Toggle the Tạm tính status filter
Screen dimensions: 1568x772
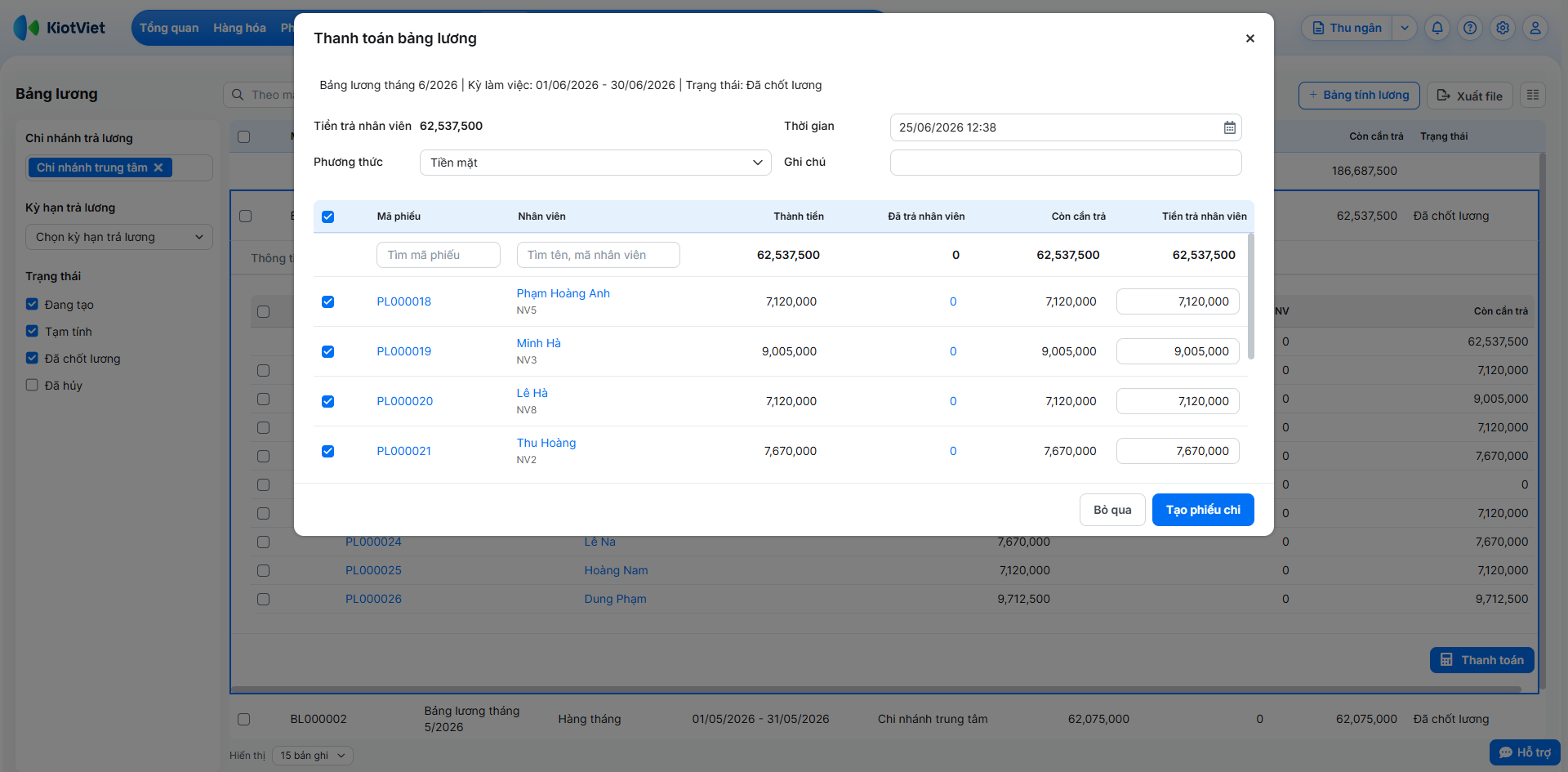(32, 331)
